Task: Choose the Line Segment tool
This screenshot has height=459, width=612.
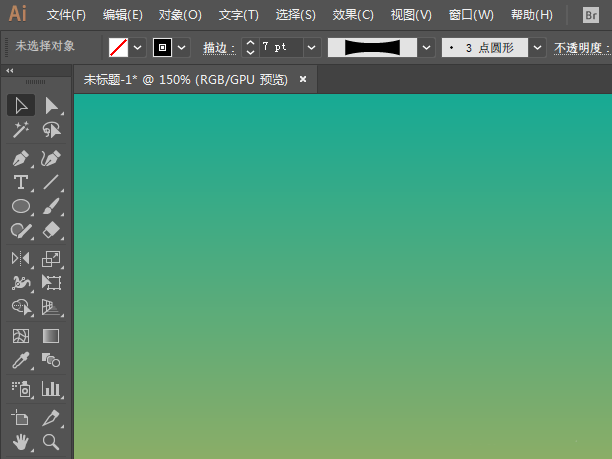Action: 51,182
